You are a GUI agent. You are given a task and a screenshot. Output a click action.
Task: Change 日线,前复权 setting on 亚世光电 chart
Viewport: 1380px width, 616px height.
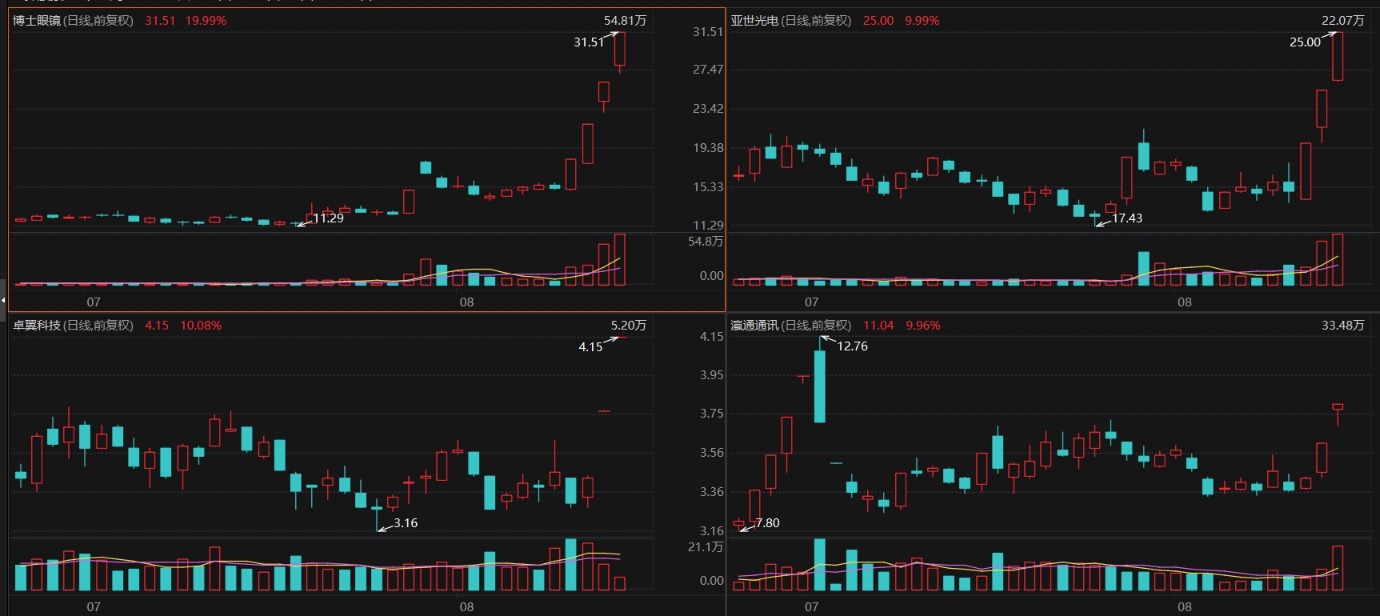click(818, 21)
